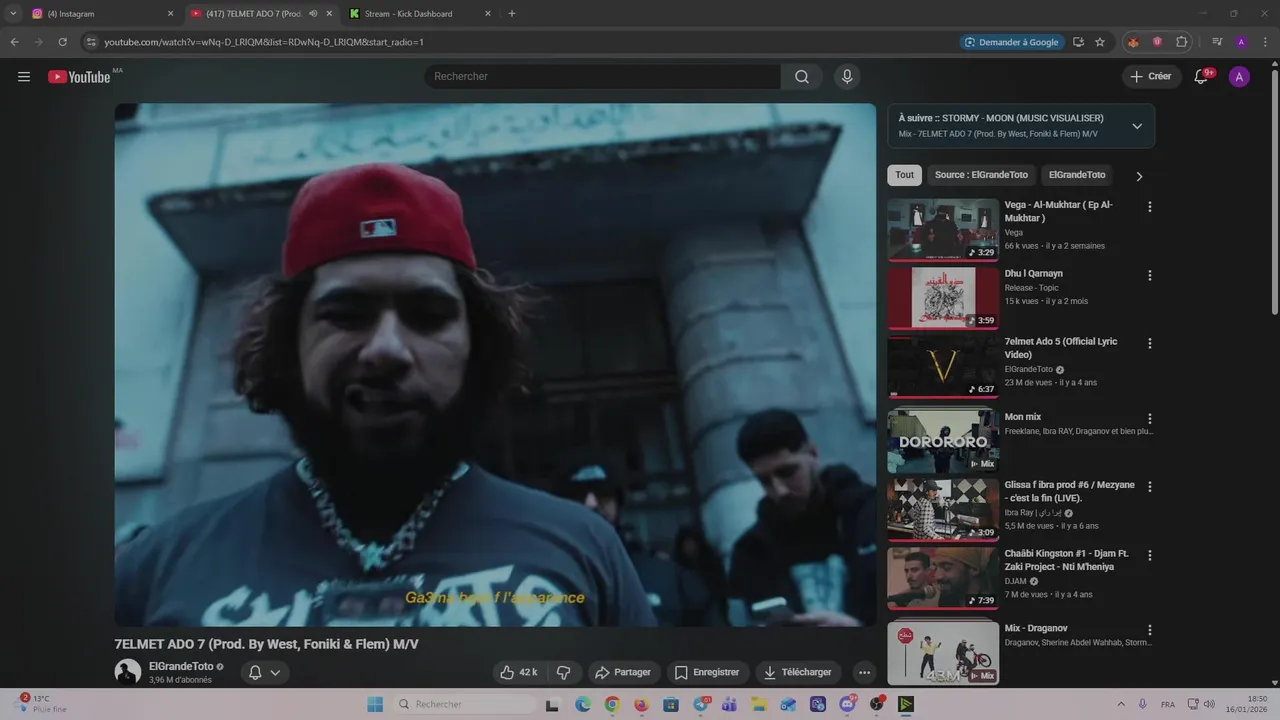Install app icon in address bar

pyautogui.click(x=1078, y=42)
